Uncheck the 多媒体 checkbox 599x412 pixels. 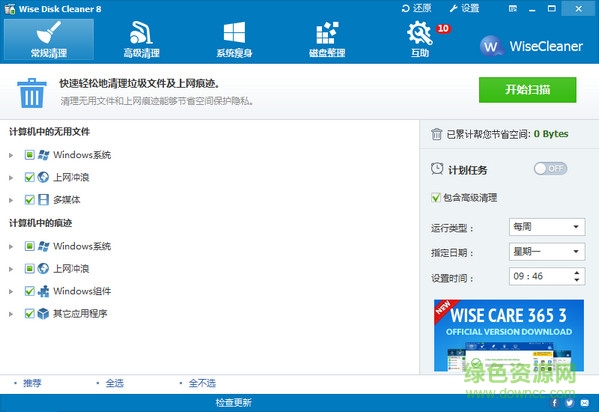pos(29,200)
